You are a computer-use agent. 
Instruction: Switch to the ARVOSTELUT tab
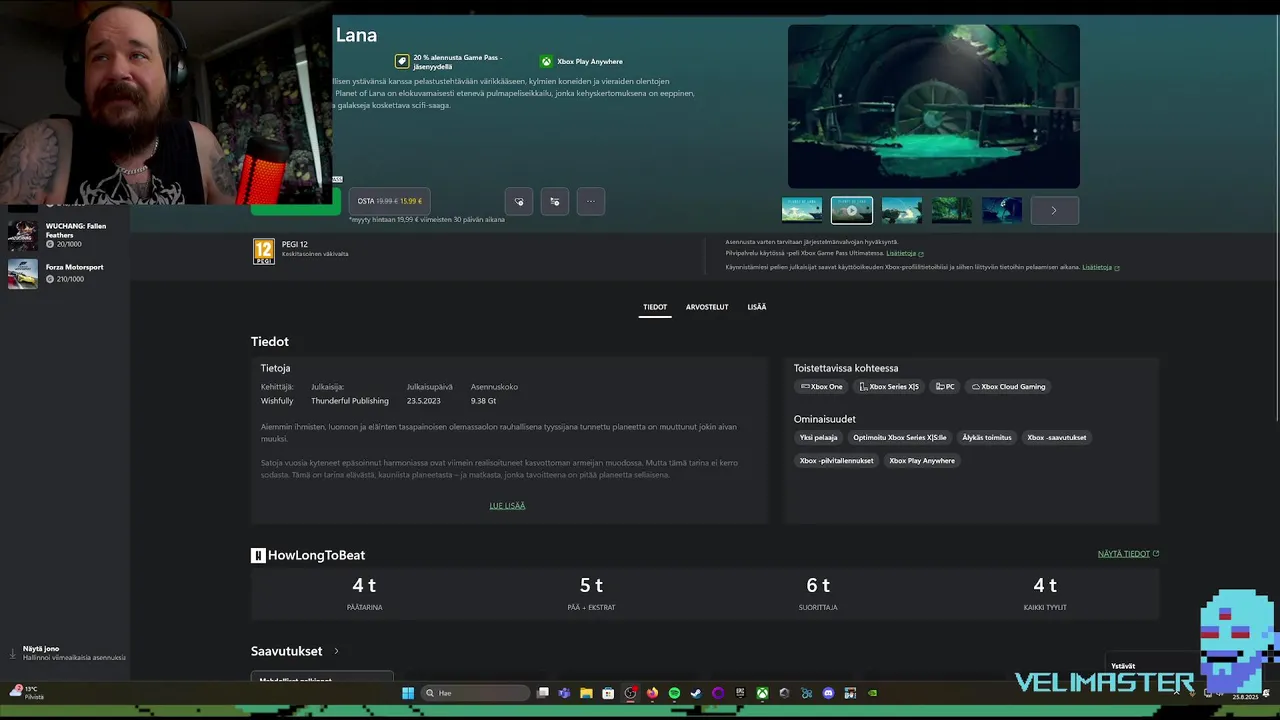[x=707, y=307]
